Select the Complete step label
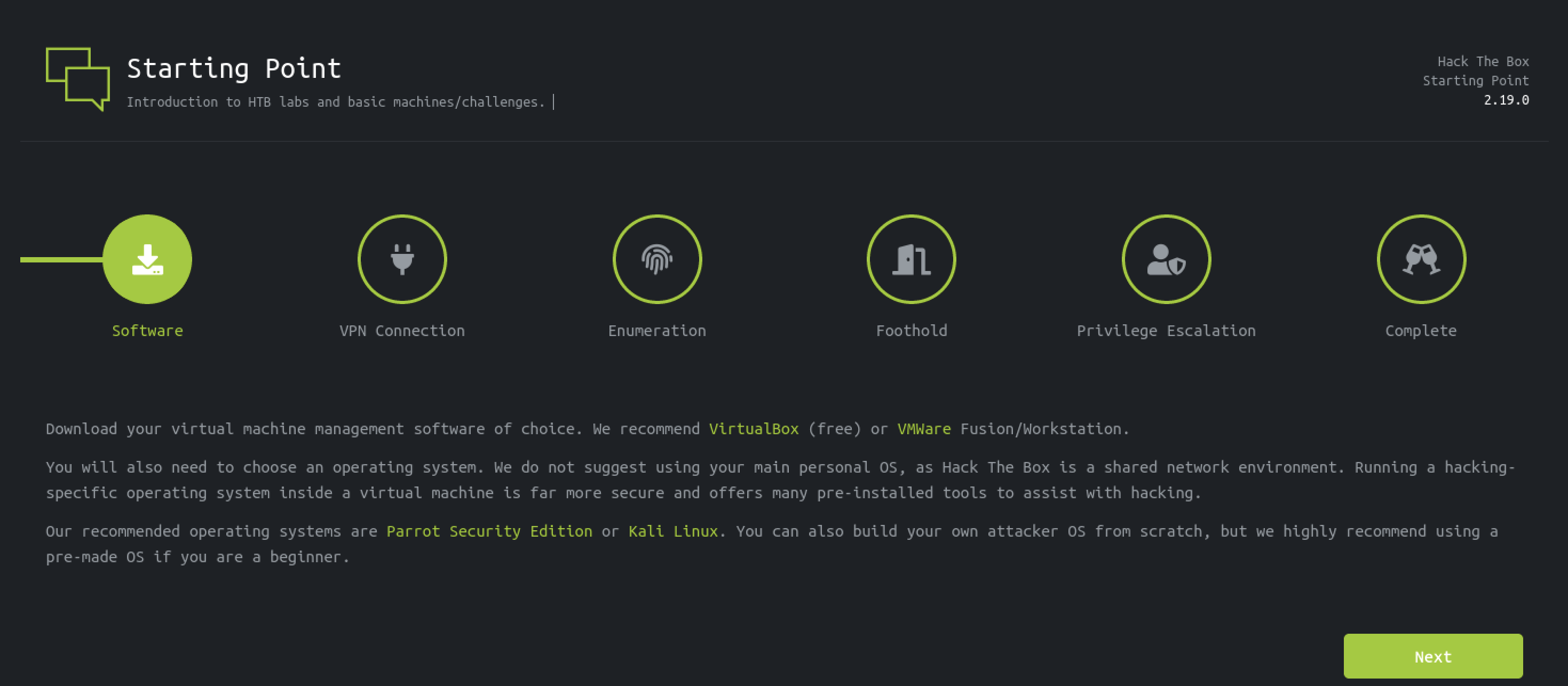The height and width of the screenshot is (686, 1568). point(1421,331)
